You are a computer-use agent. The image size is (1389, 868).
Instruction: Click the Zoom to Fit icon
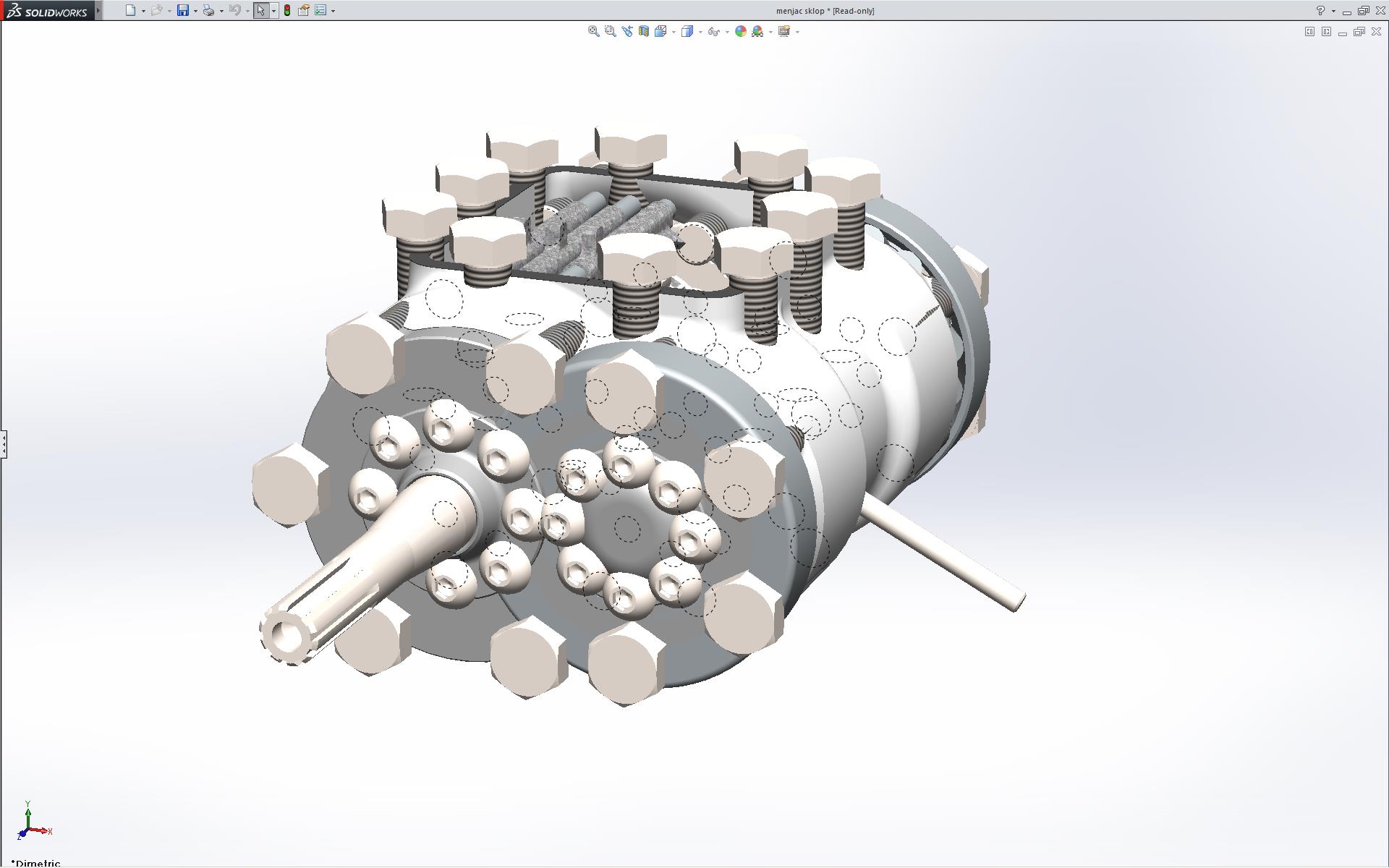(x=593, y=31)
